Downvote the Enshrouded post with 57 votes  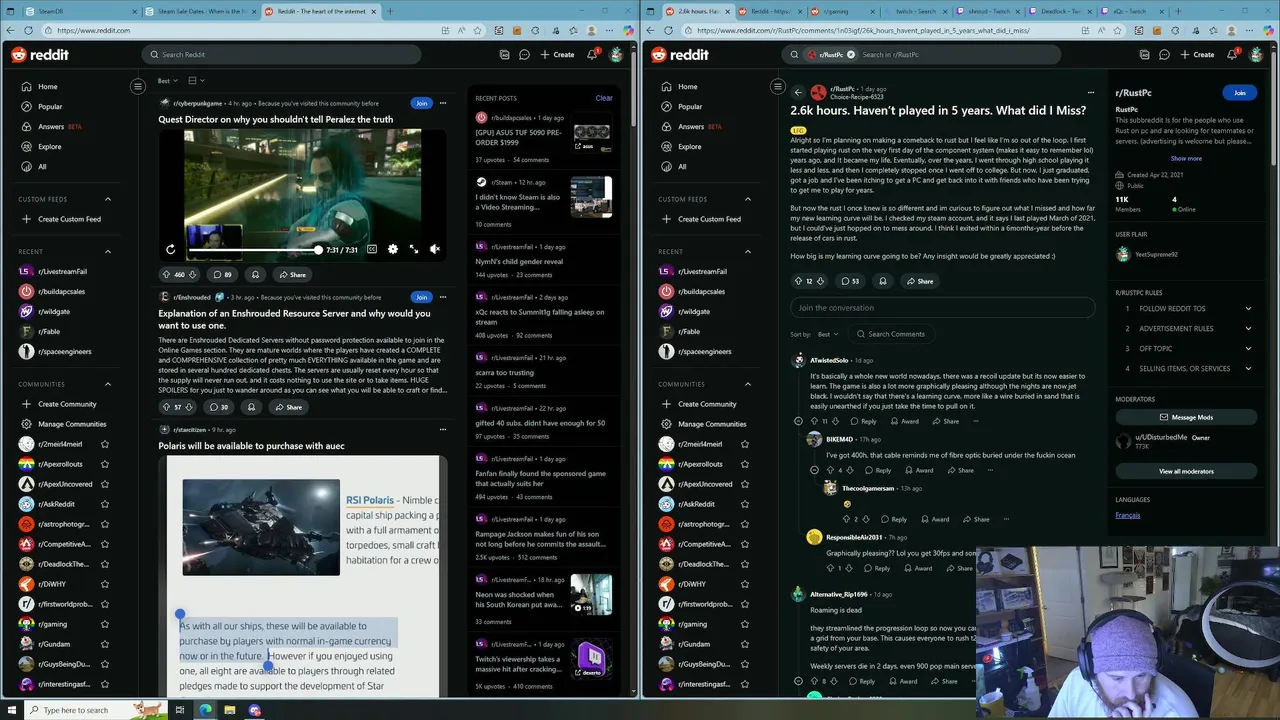coord(189,407)
